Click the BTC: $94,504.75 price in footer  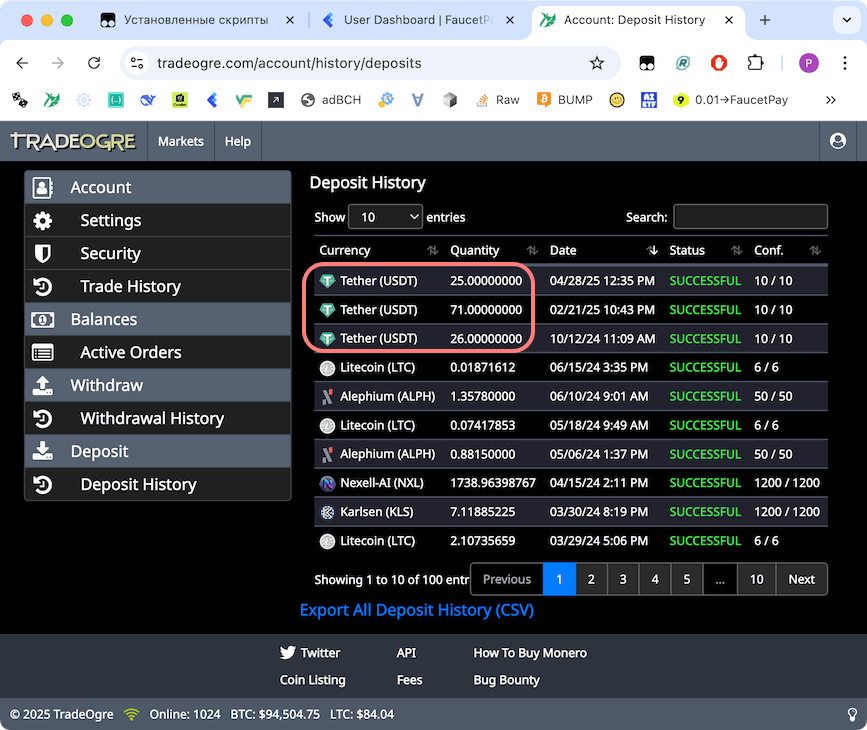pos(275,715)
